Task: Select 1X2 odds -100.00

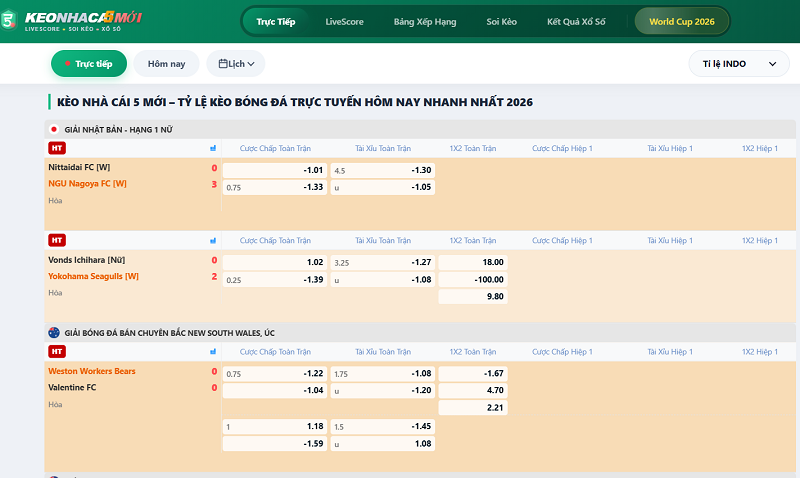Action: pyautogui.click(x=473, y=280)
